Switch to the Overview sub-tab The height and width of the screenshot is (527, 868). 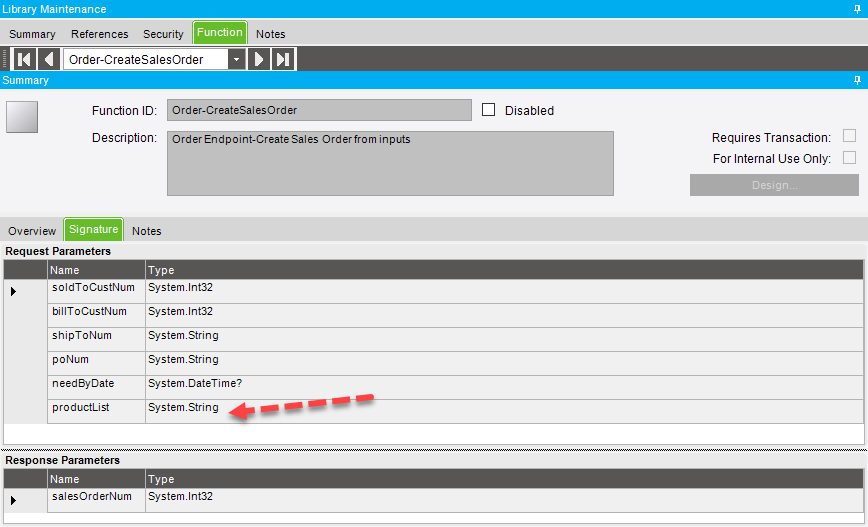tap(32, 231)
